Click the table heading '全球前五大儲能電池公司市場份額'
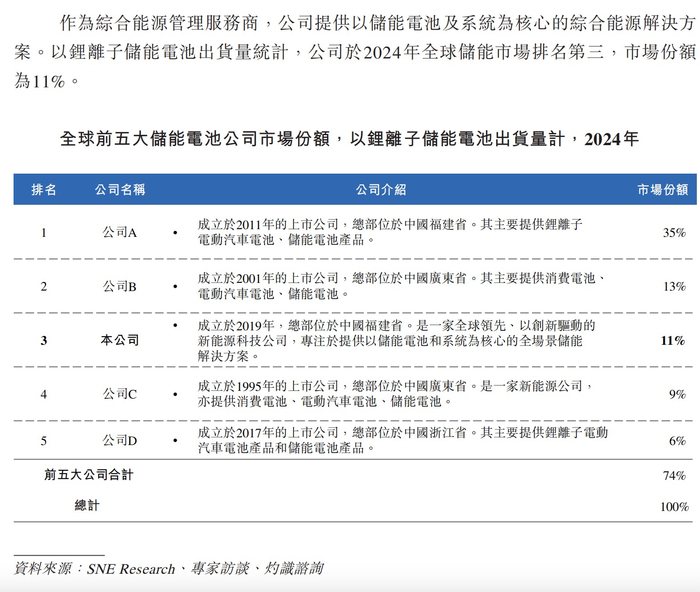The height and width of the screenshot is (592, 700). coord(195,139)
